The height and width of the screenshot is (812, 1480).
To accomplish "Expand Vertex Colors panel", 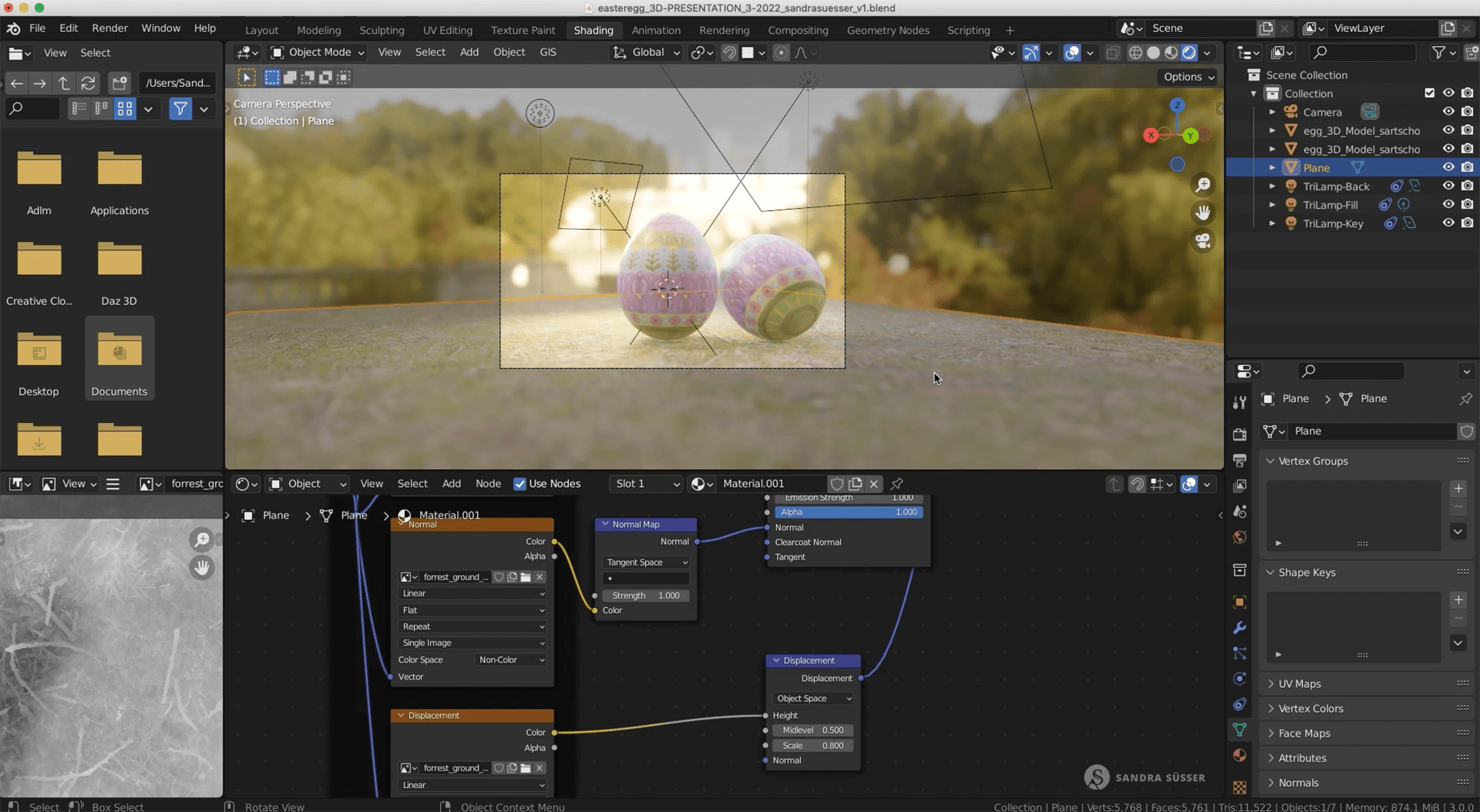I will (1310, 709).
